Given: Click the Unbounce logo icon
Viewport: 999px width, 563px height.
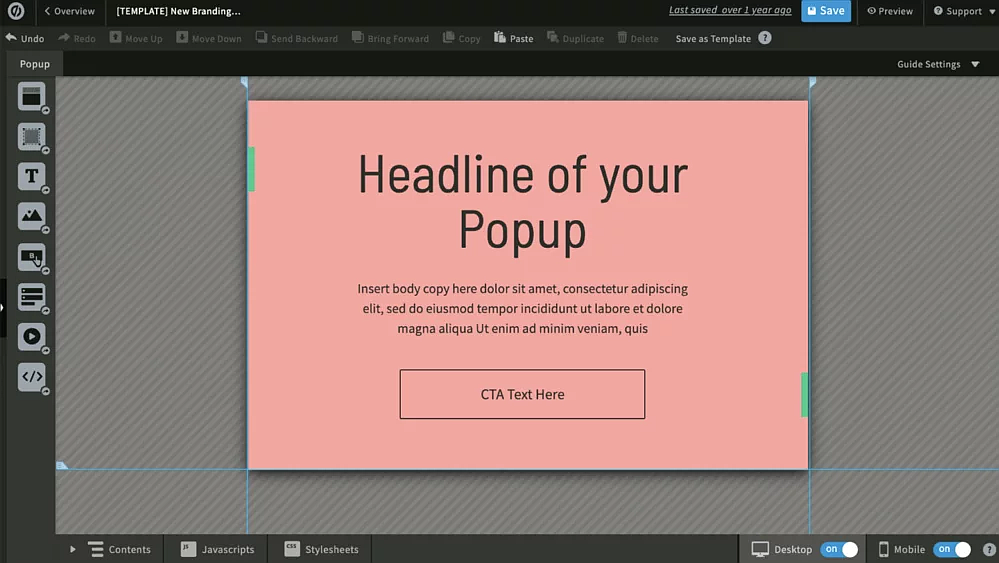Looking at the screenshot, I should coord(16,11).
